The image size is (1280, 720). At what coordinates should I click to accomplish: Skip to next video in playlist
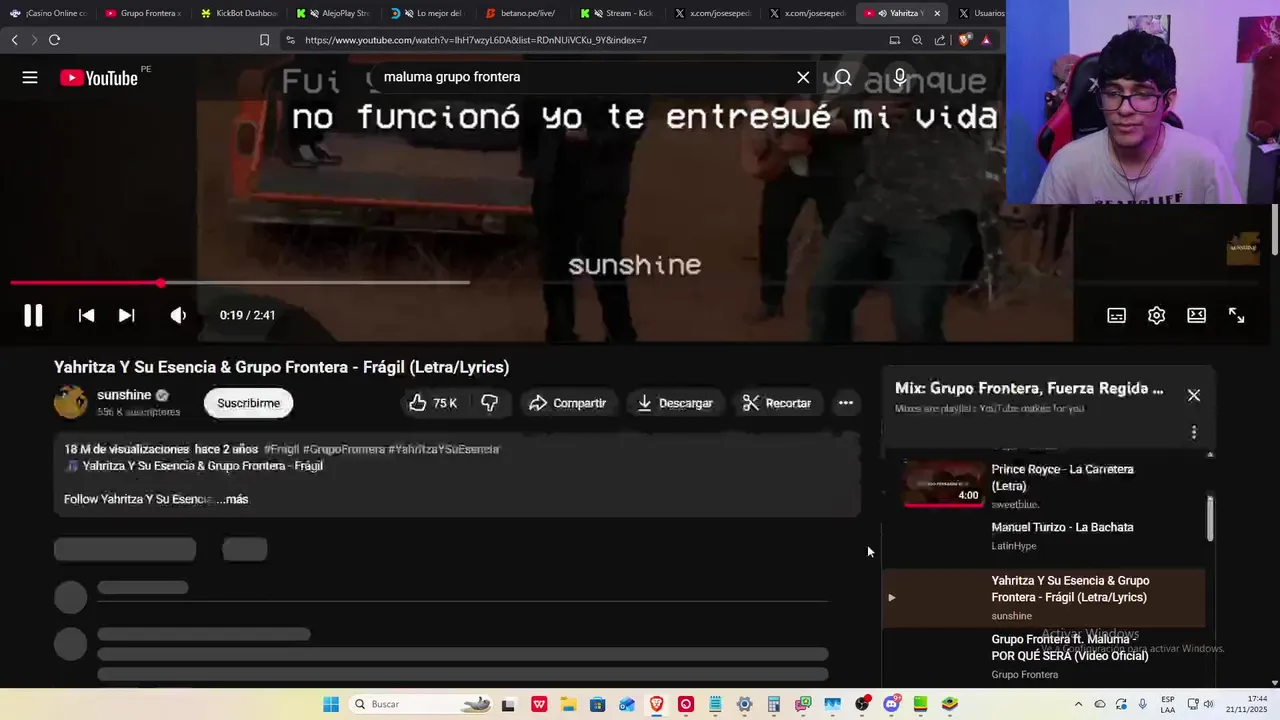[x=127, y=315]
